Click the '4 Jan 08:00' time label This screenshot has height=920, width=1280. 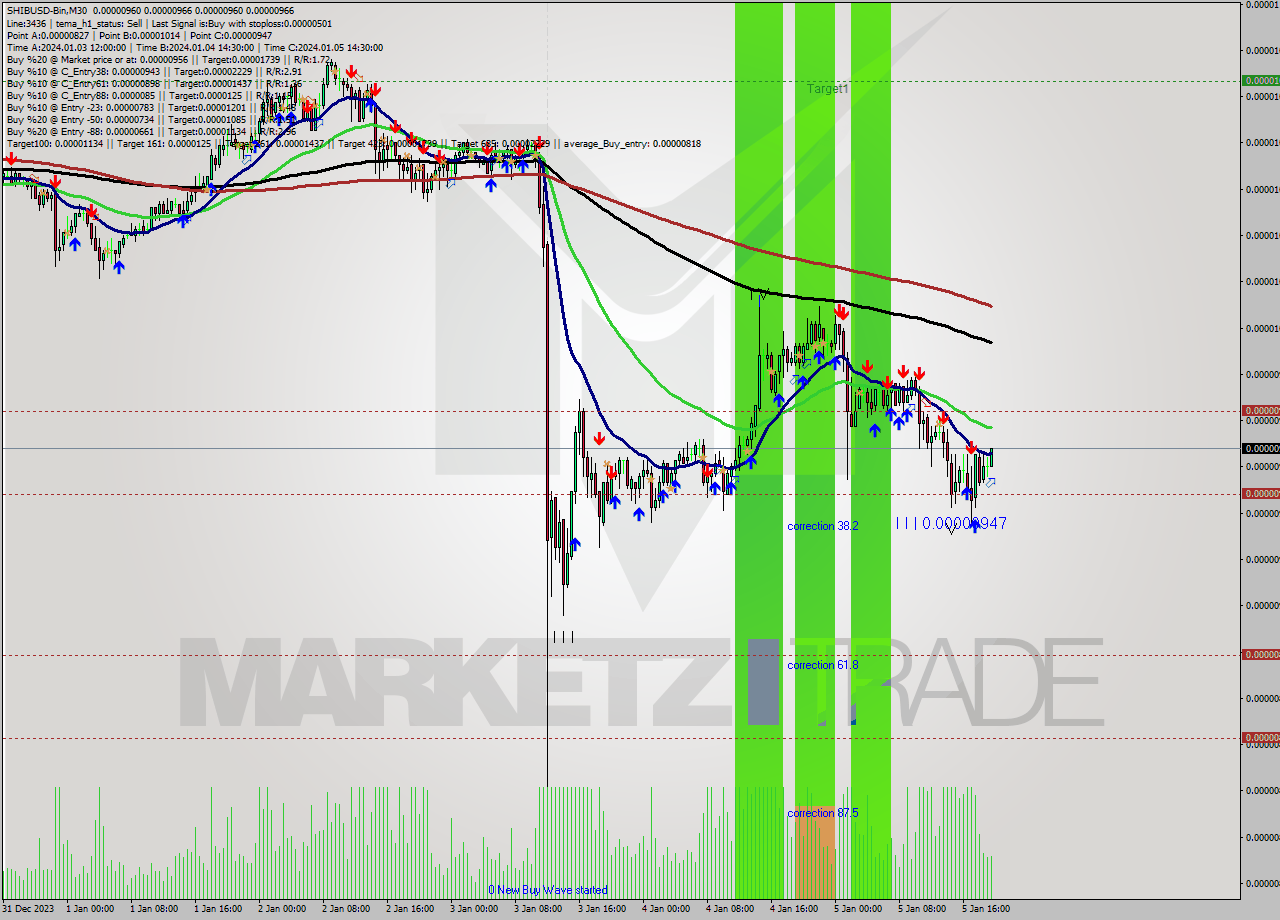tap(730, 909)
